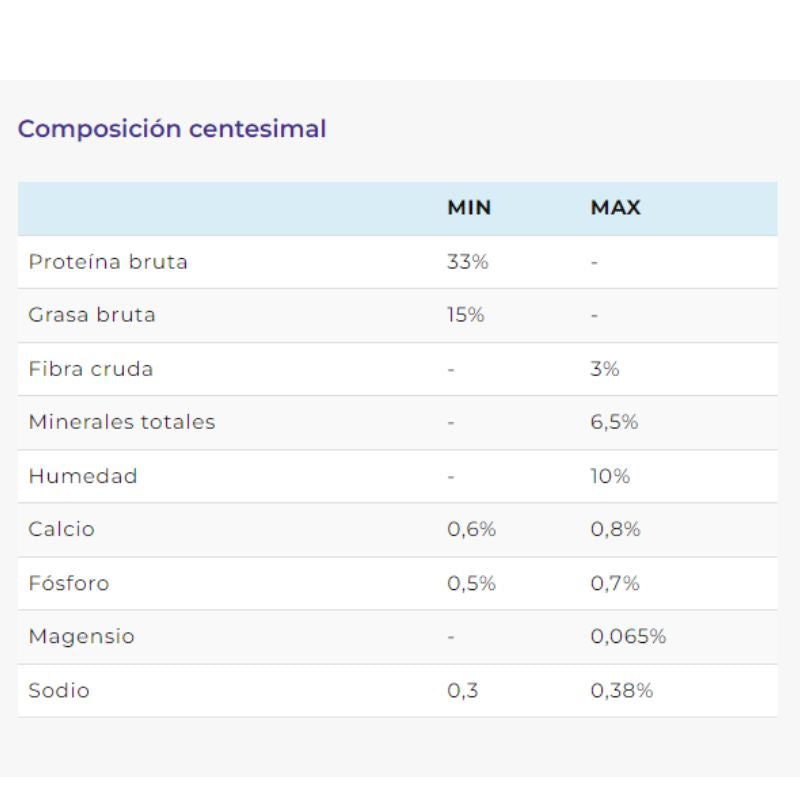This screenshot has width=800, height=800.
Task: Click the 0,5% phosphorus minimum value
Action: [x=471, y=583]
